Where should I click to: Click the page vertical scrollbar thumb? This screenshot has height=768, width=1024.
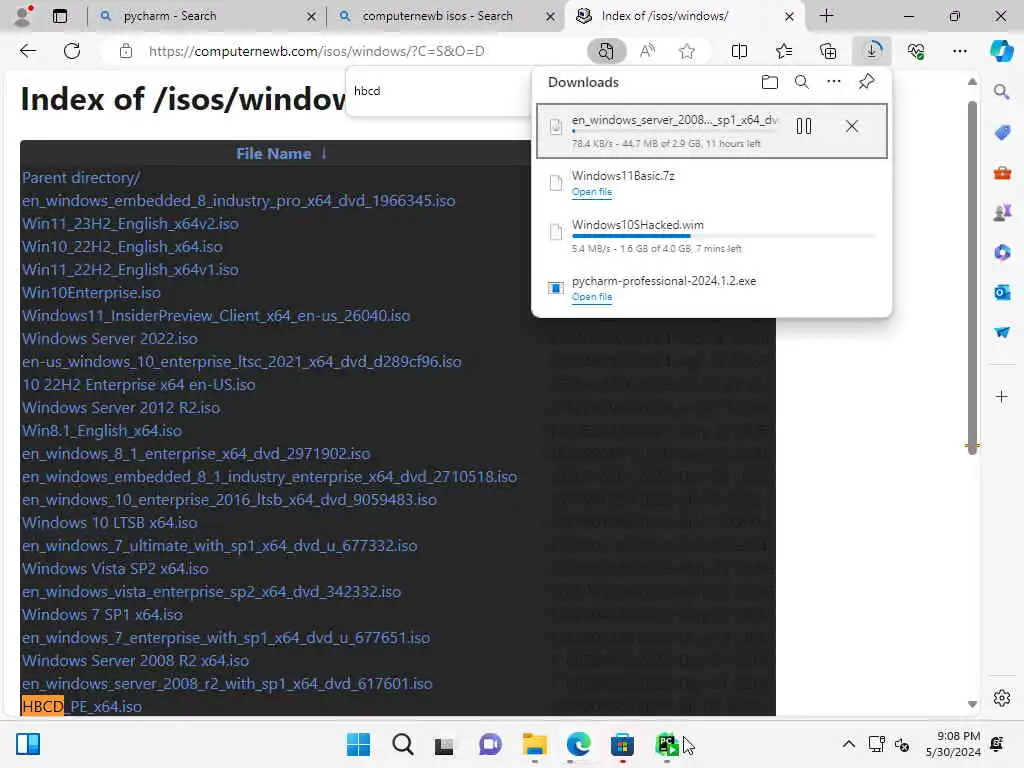972,278
